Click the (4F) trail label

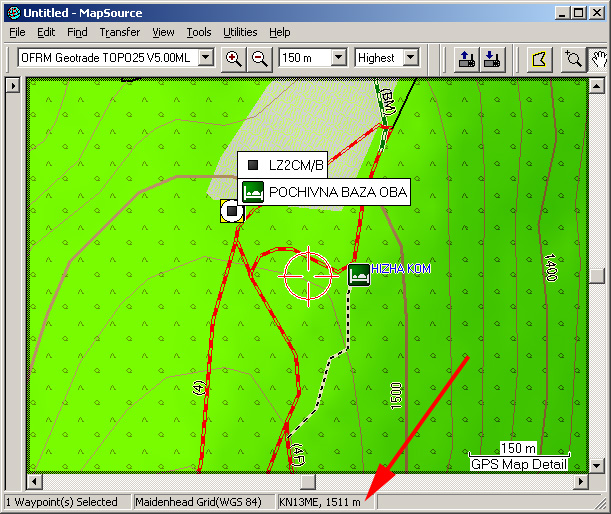[x=298, y=454]
